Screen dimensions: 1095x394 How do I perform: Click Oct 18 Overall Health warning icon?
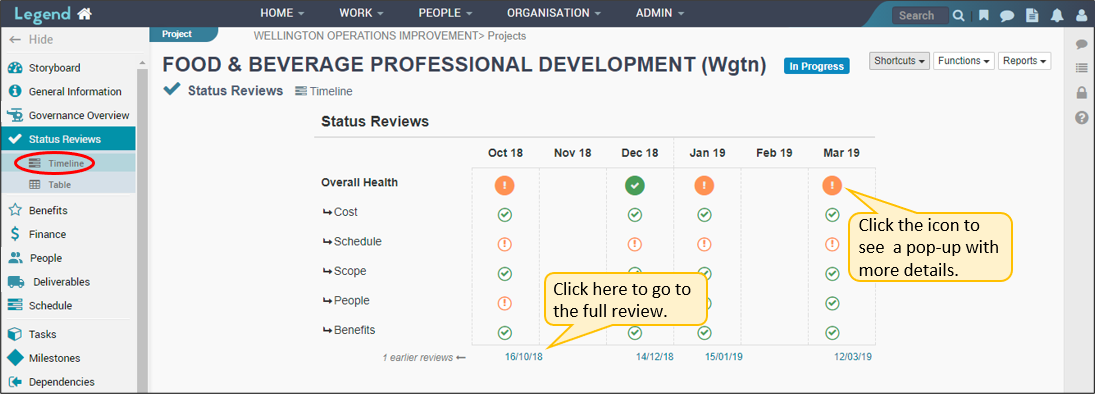(x=505, y=185)
